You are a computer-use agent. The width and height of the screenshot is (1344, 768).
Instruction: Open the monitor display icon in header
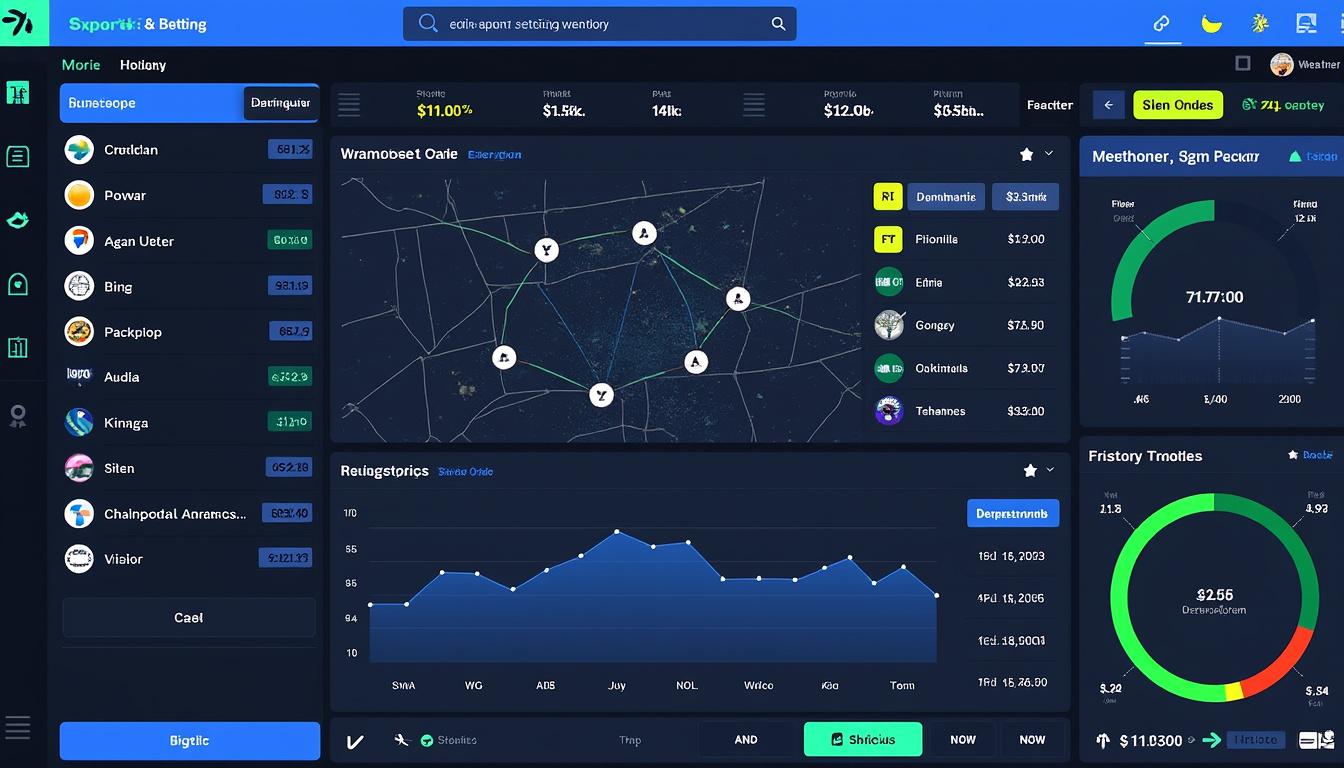1306,24
